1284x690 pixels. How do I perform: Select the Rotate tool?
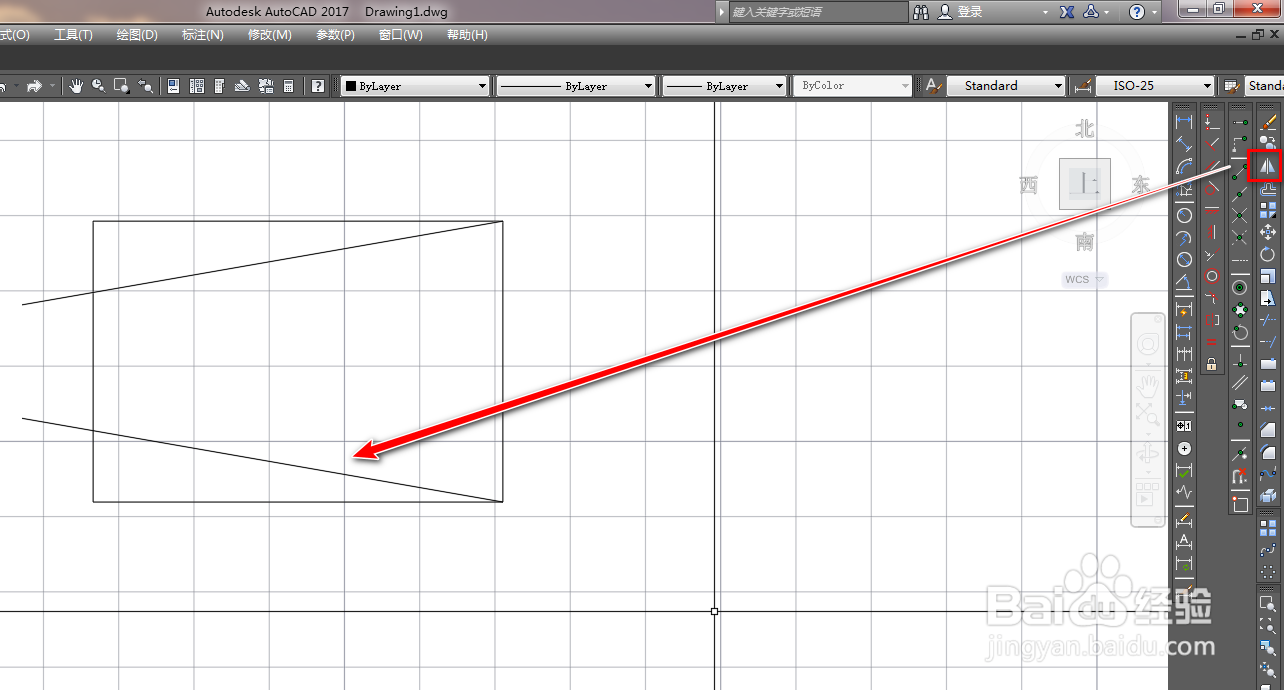(x=1268, y=254)
